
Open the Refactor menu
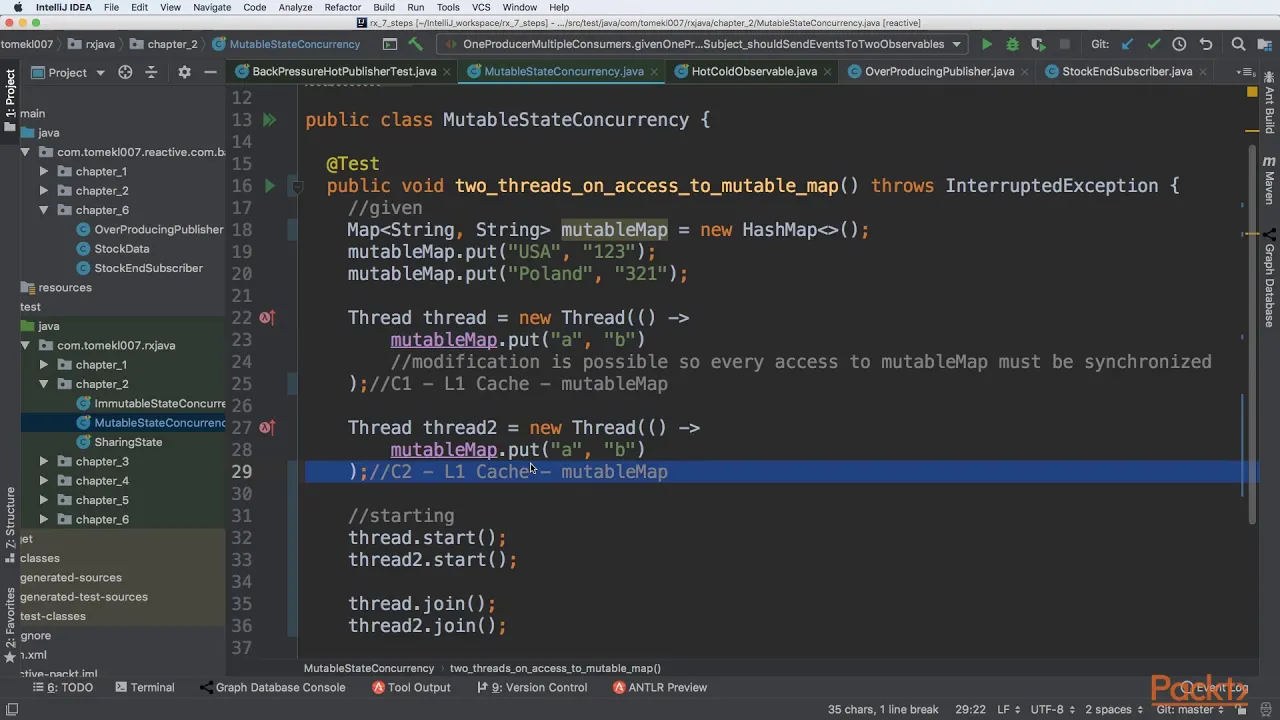[343, 7]
